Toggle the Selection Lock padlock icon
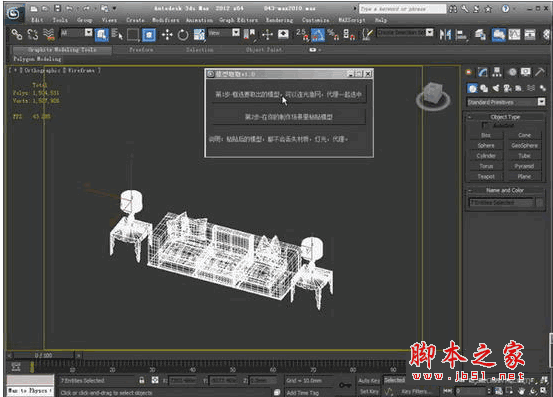 point(141,380)
